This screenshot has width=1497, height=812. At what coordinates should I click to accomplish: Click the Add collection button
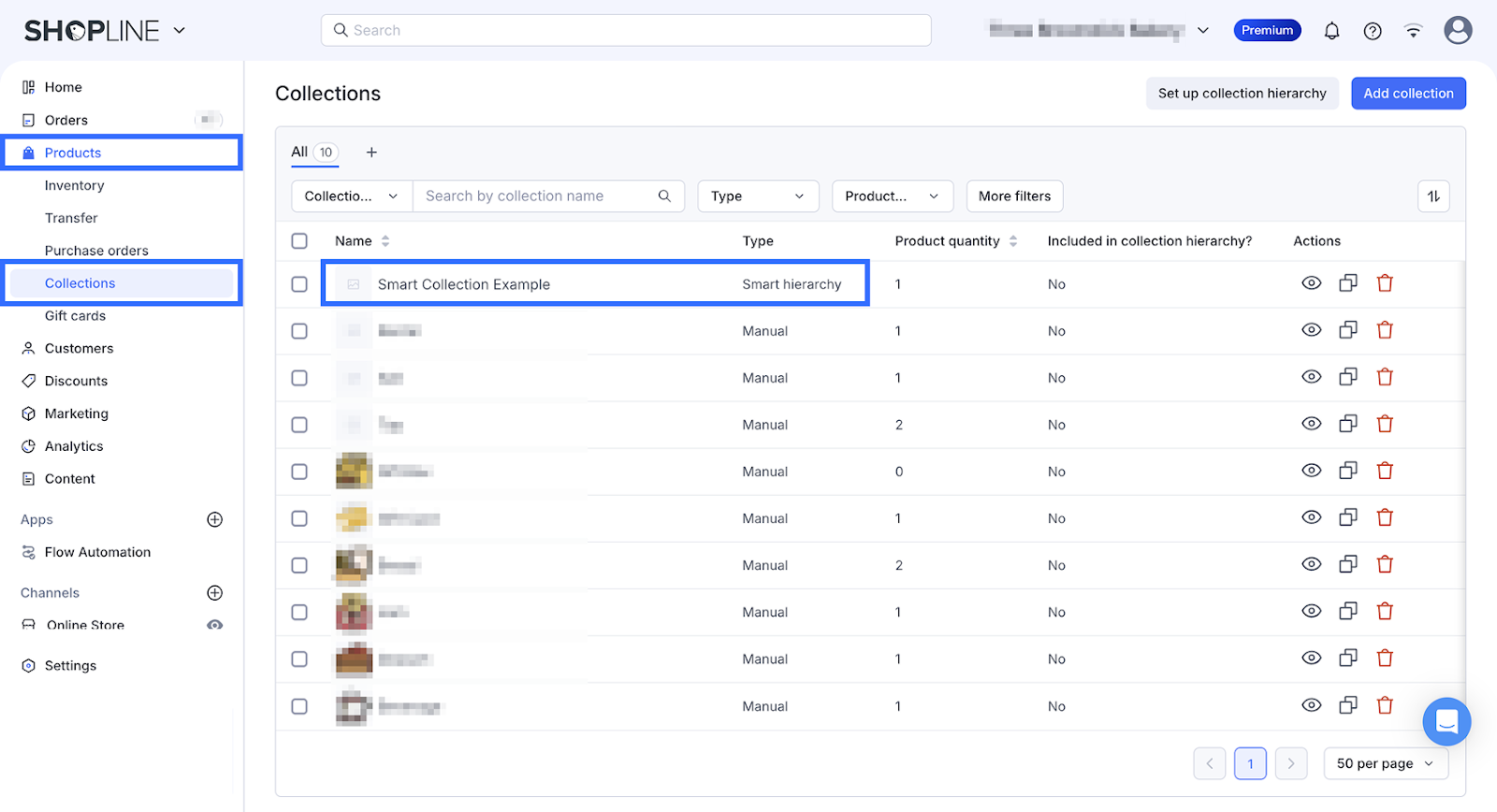(x=1407, y=94)
